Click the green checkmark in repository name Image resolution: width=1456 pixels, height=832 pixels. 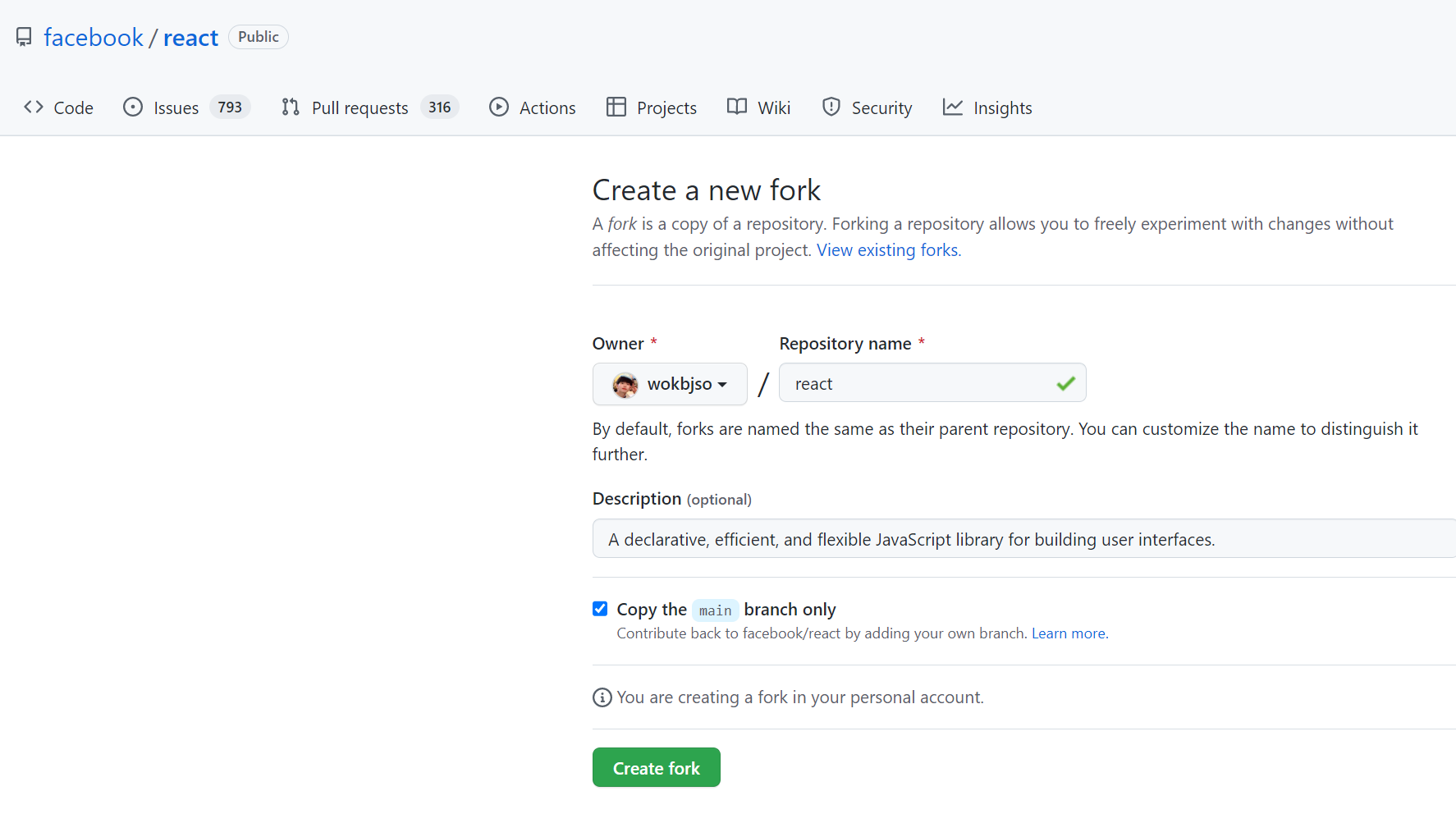click(1066, 383)
